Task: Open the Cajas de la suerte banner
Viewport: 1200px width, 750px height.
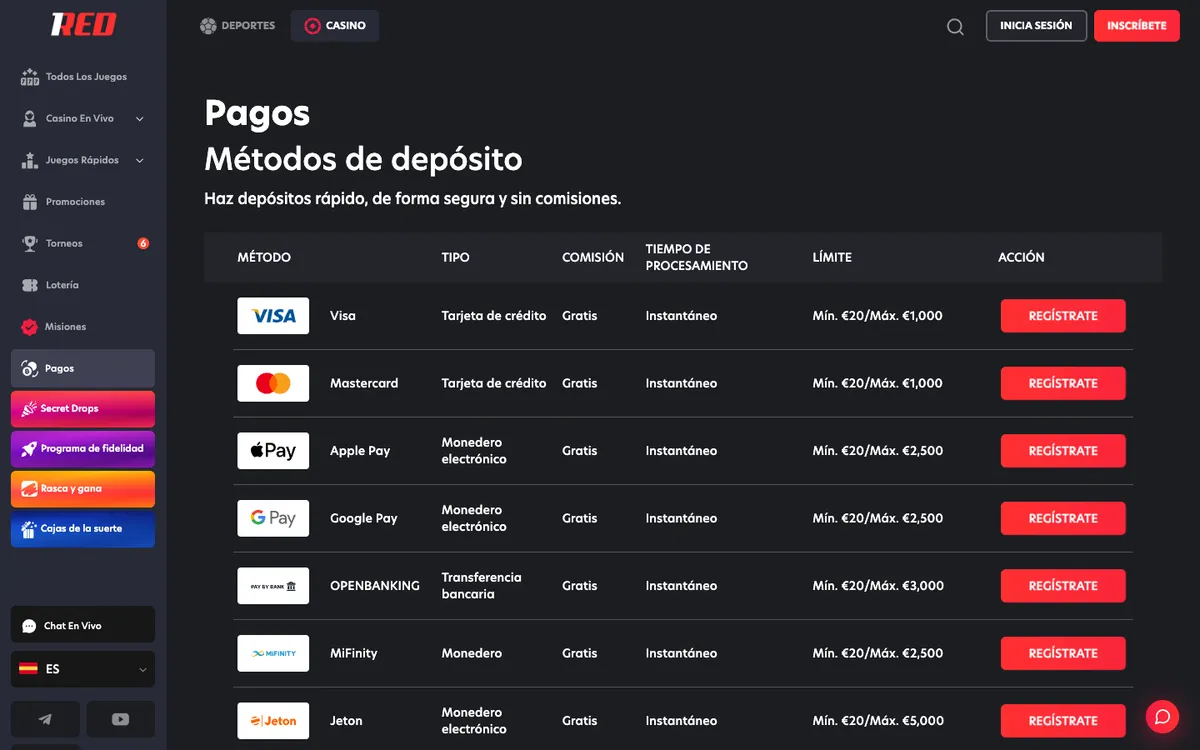Action: (83, 529)
